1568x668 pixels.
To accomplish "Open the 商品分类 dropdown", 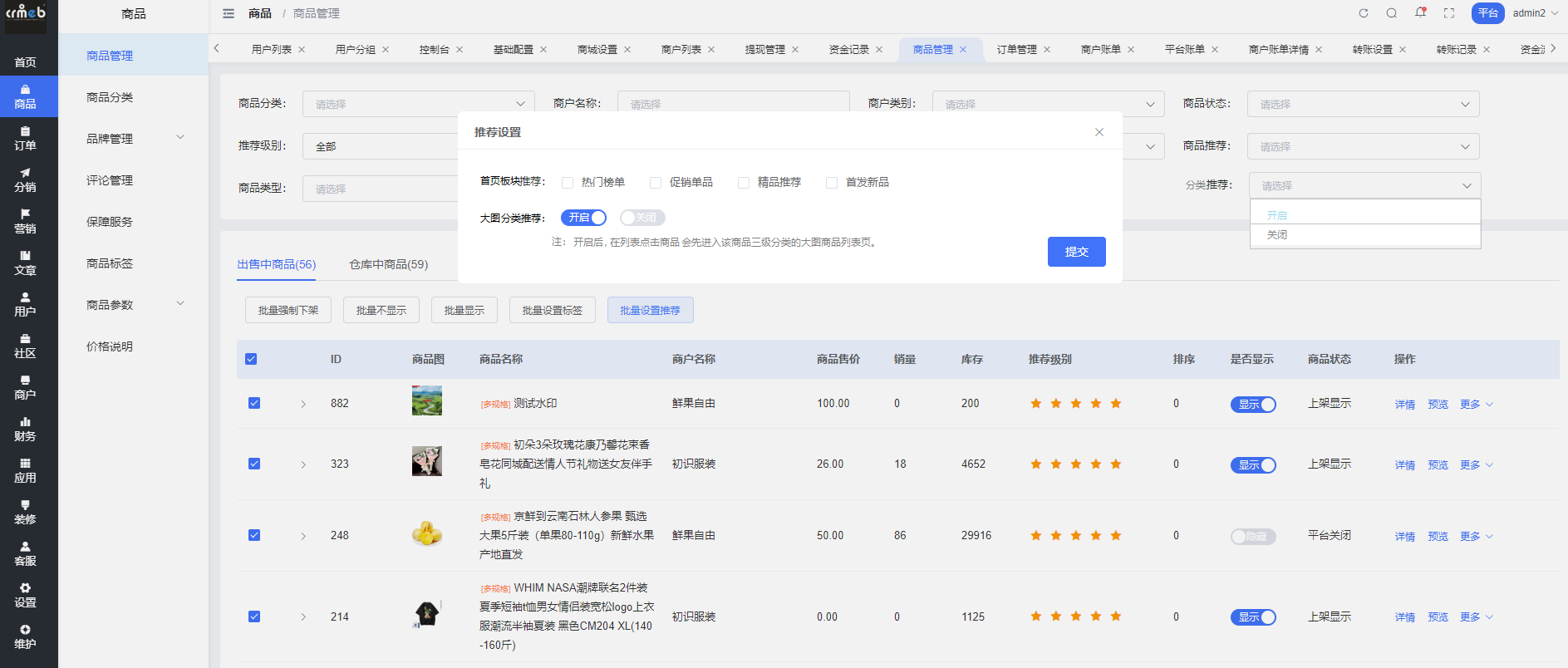I will [x=419, y=104].
